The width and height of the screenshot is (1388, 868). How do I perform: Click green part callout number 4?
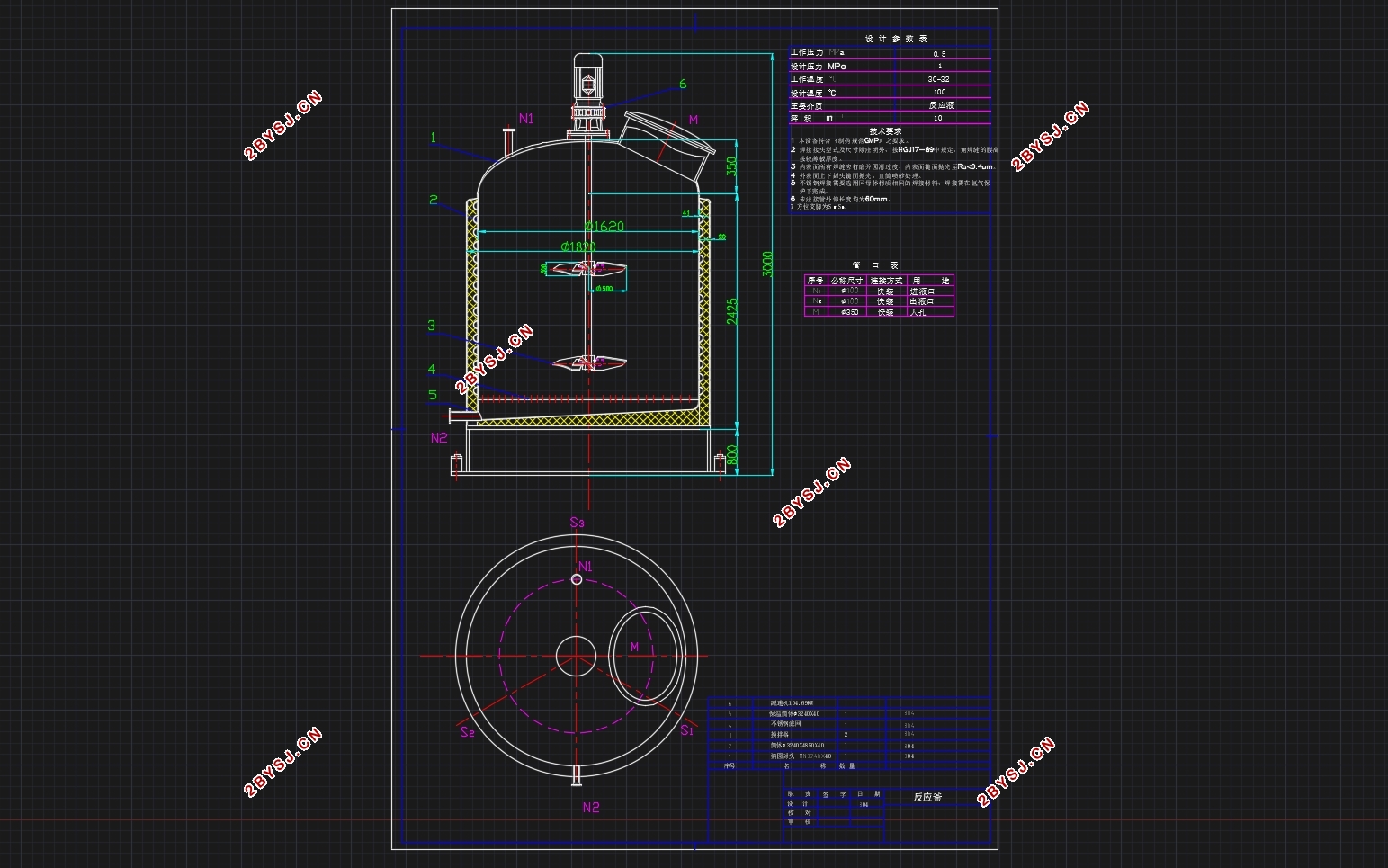coord(432,370)
